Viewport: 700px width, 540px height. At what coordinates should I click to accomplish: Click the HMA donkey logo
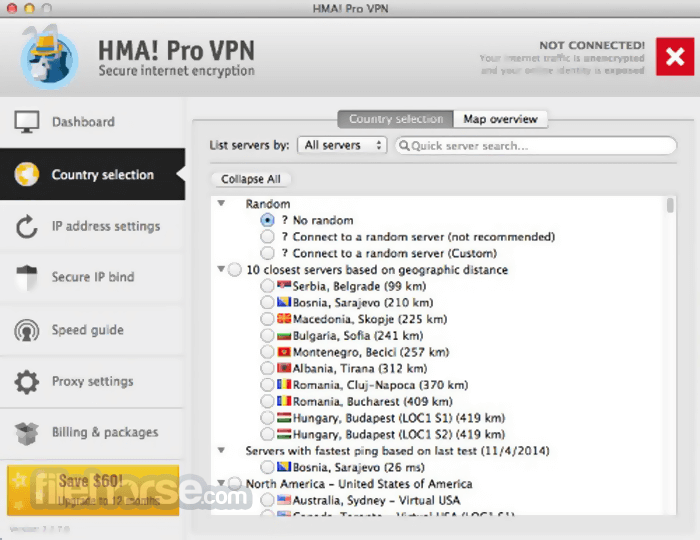click(x=48, y=57)
